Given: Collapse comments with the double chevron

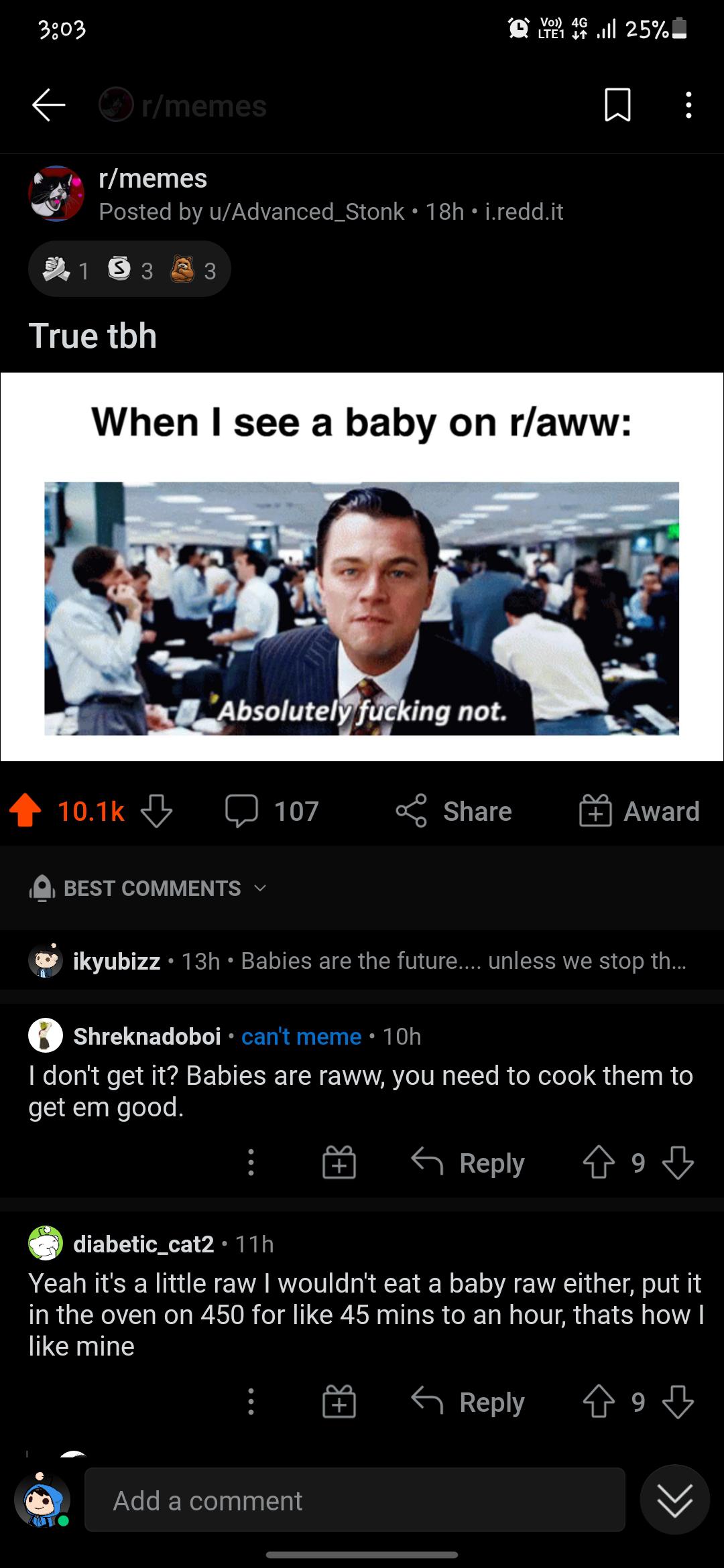Looking at the screenshot, I should pyautogui.click(x=676, y=1500).
